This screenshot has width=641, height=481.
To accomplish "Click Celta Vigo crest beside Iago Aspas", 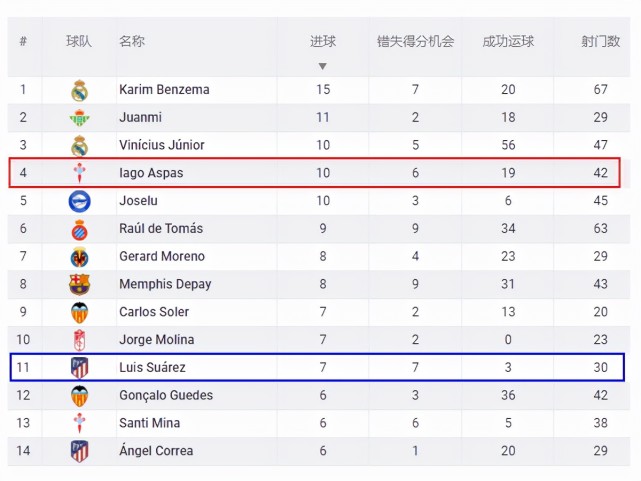I will pos(80,173).
